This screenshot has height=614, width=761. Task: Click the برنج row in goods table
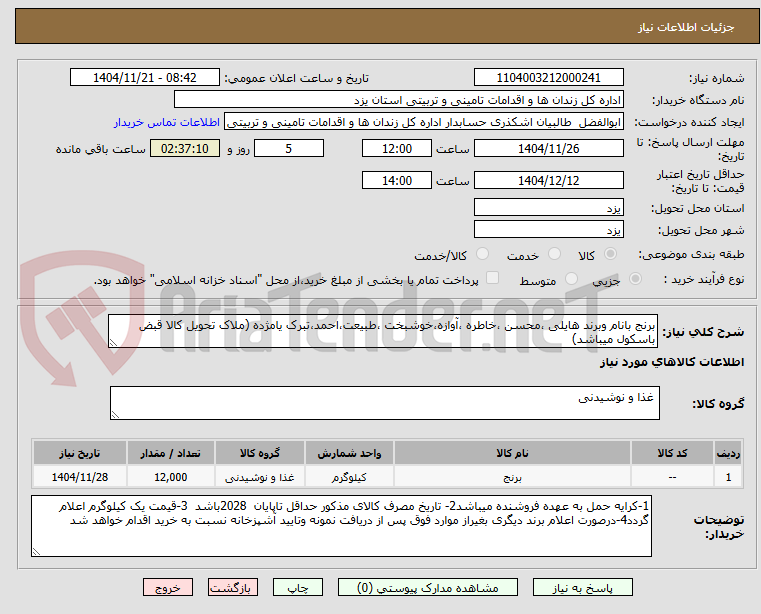(387, 477)
